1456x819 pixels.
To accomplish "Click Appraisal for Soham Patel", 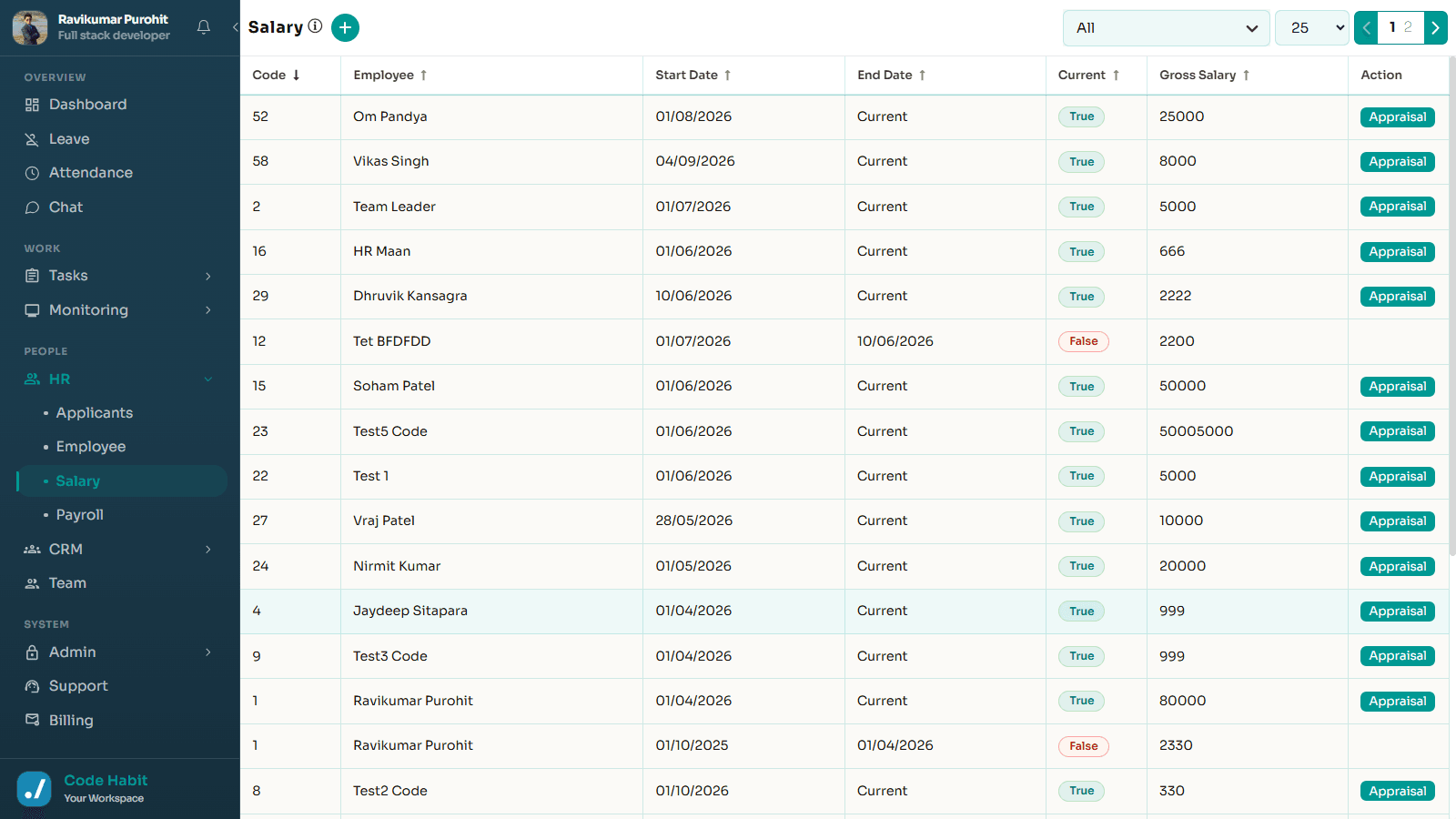I will [1398, 387].
